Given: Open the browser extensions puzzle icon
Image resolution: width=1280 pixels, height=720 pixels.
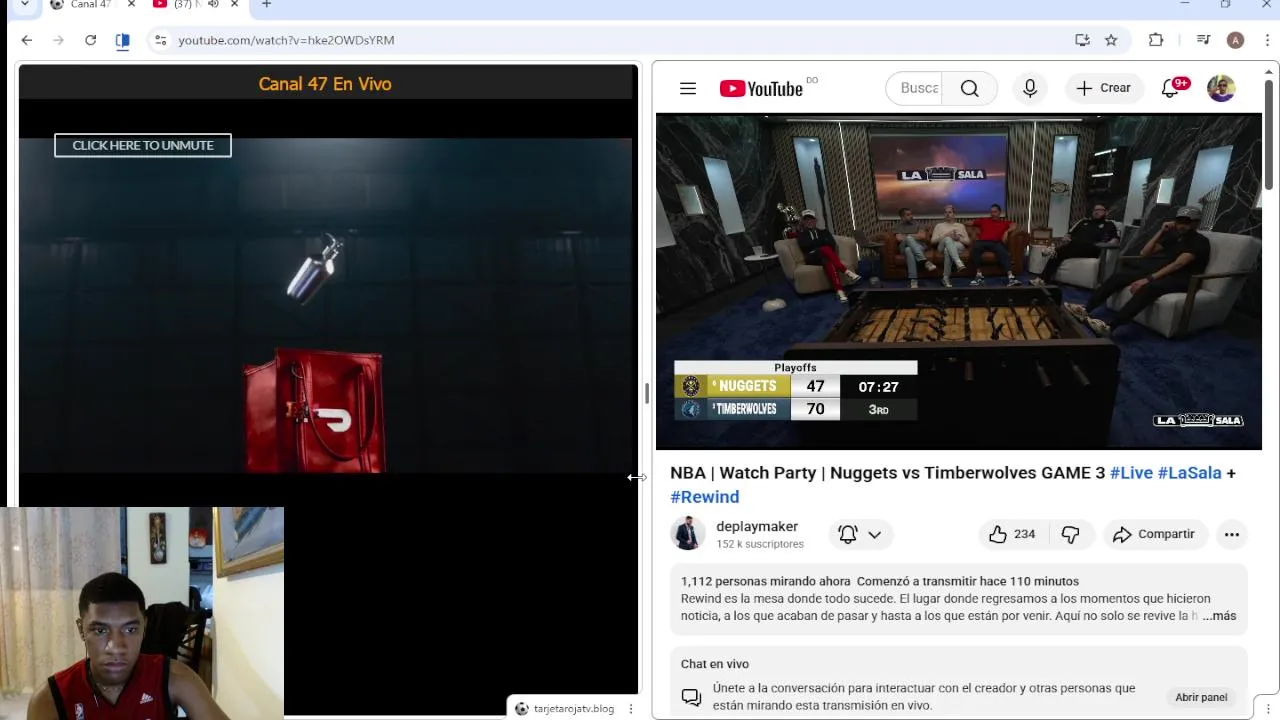Looking at the screenshot, I should (x=1156, y=40).
